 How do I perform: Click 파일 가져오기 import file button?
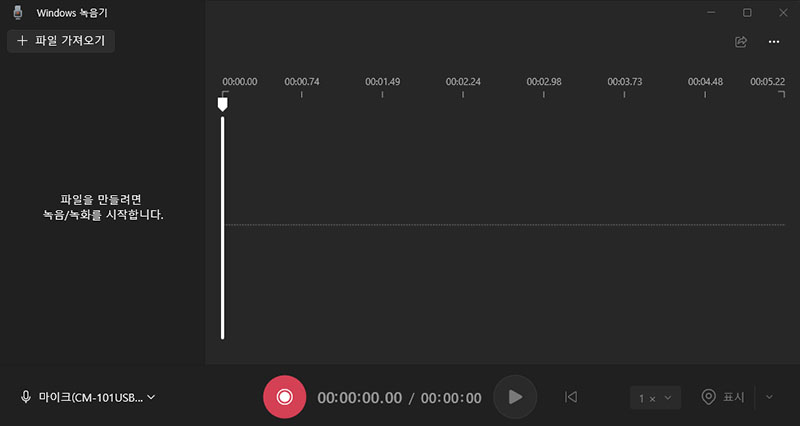61,41
